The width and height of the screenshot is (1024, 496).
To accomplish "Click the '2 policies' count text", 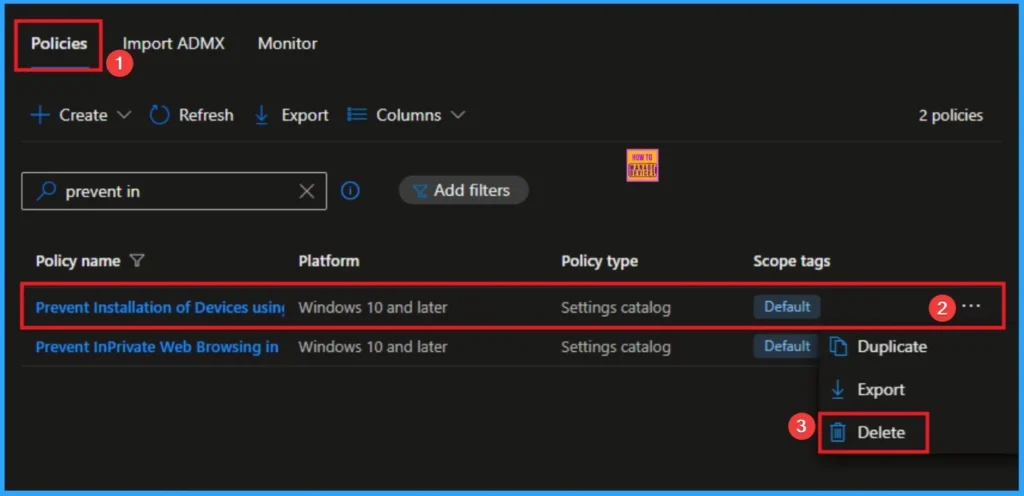I will 950,116.
